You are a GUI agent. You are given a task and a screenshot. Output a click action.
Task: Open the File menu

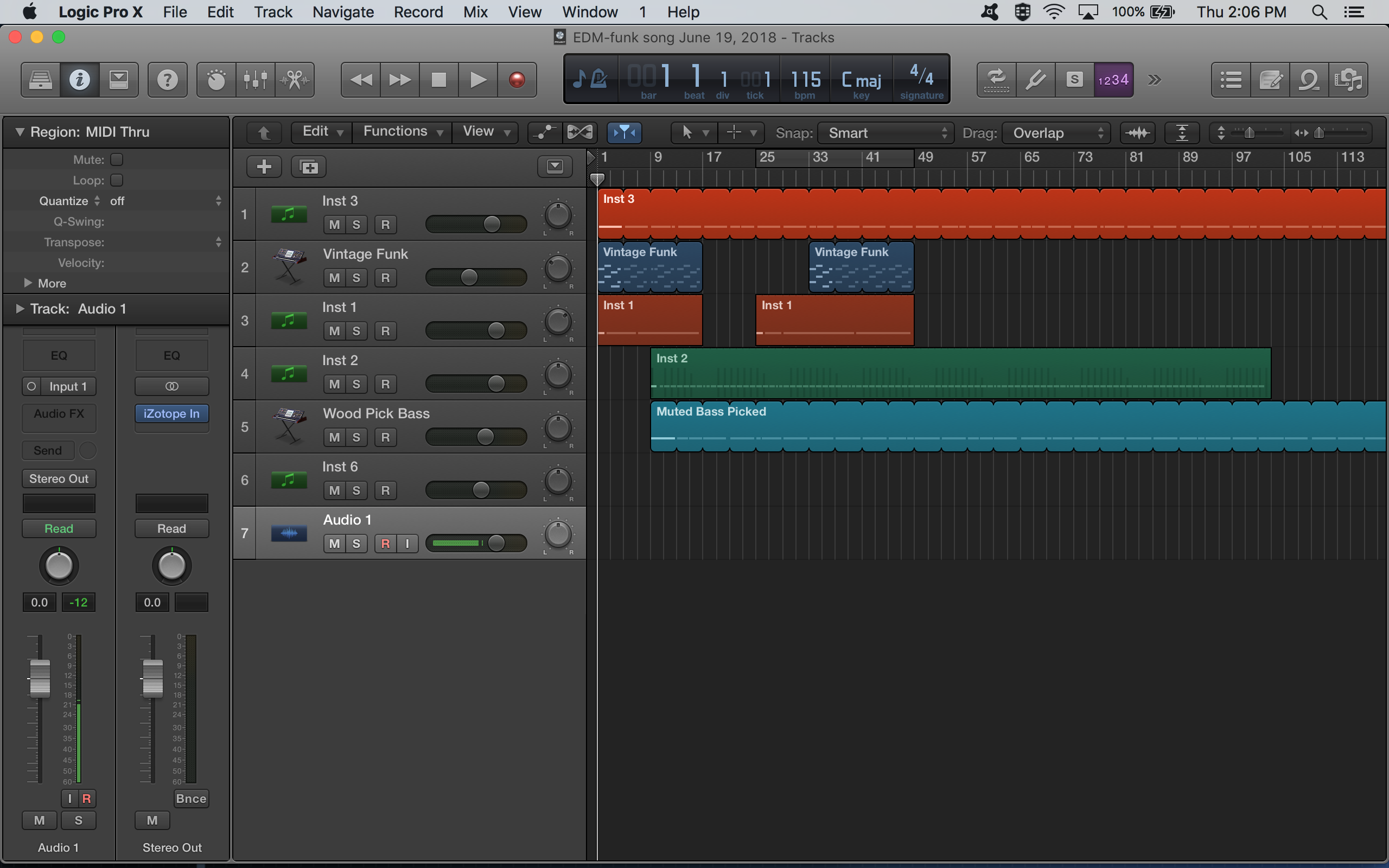(175, 12)
